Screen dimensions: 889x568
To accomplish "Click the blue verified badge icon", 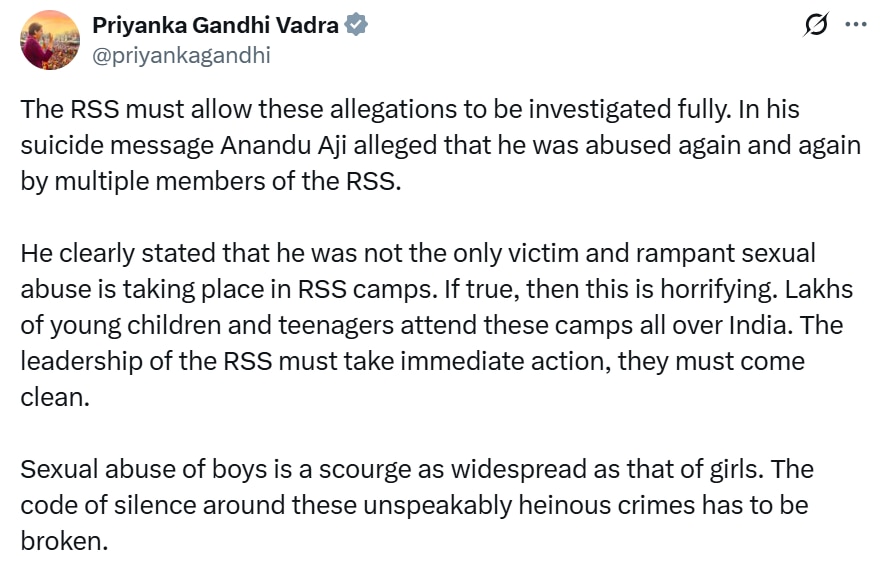I will 356,26.
